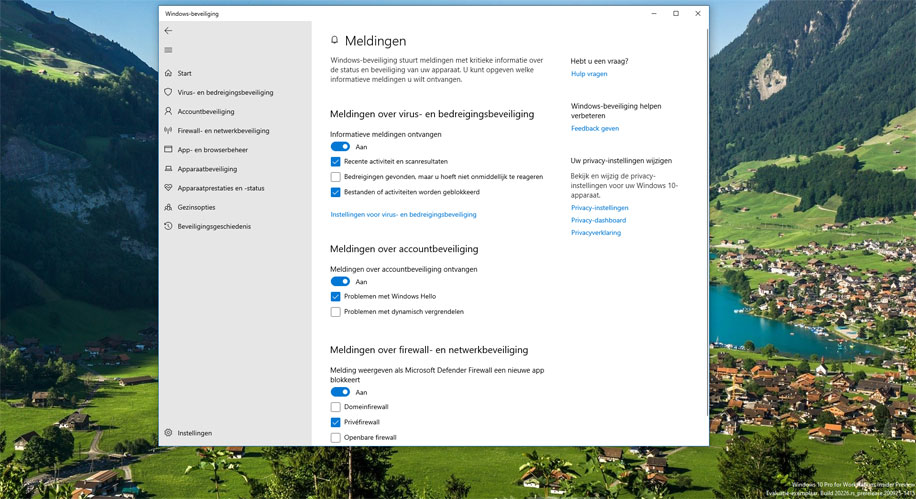Check the Domeinfirewall checkbox
Screen dimensions: 916x499
tap(335, 407)
